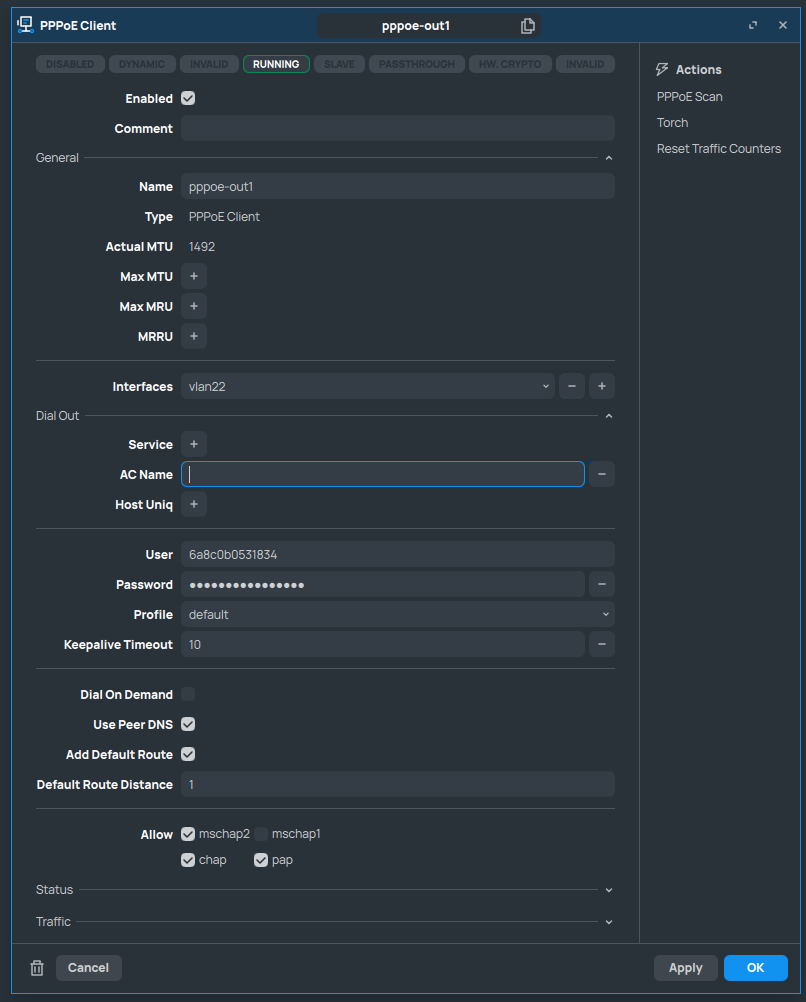Add a Service entry with plus button

194,444
